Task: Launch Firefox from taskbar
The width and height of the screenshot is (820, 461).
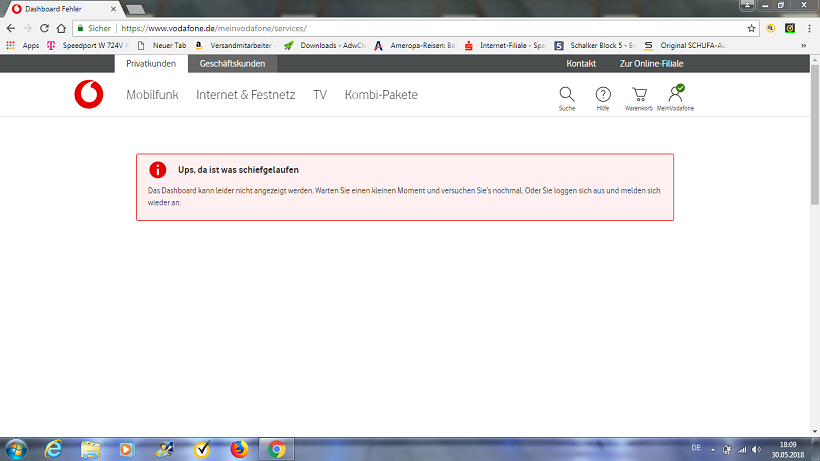Action: [x=239, y=449]
